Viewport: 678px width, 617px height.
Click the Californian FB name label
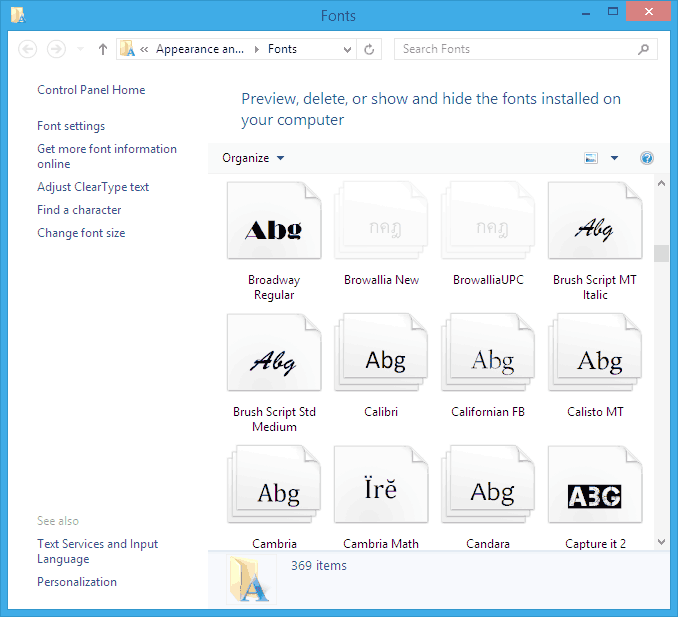[x=488, y=412]
